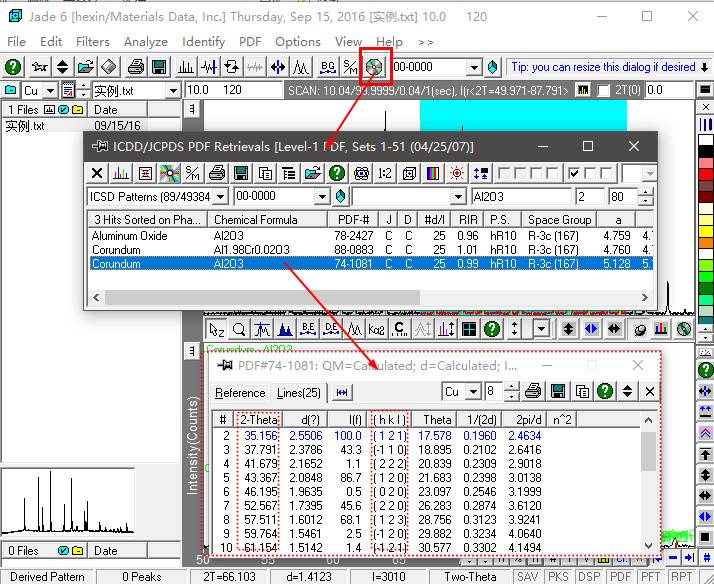Save the PDF#74-1081 card with floppy icon
The image size is (714, 584).
(558, 391)
